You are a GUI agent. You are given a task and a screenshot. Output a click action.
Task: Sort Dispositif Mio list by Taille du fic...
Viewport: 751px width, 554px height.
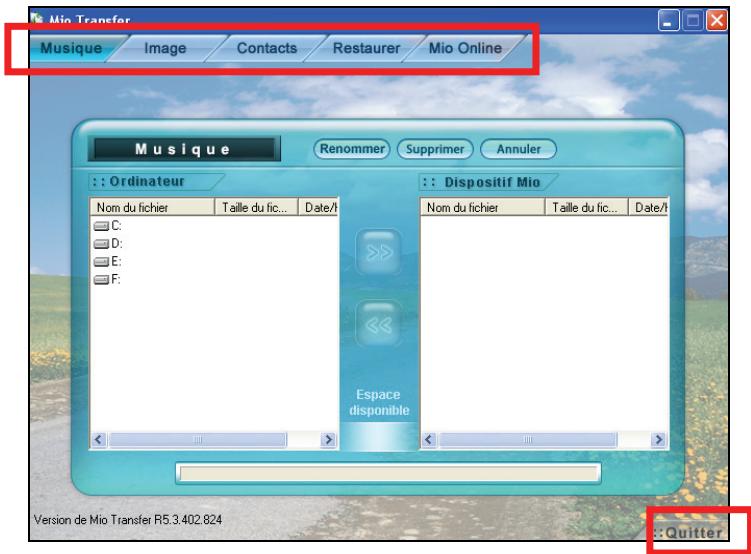587,207
